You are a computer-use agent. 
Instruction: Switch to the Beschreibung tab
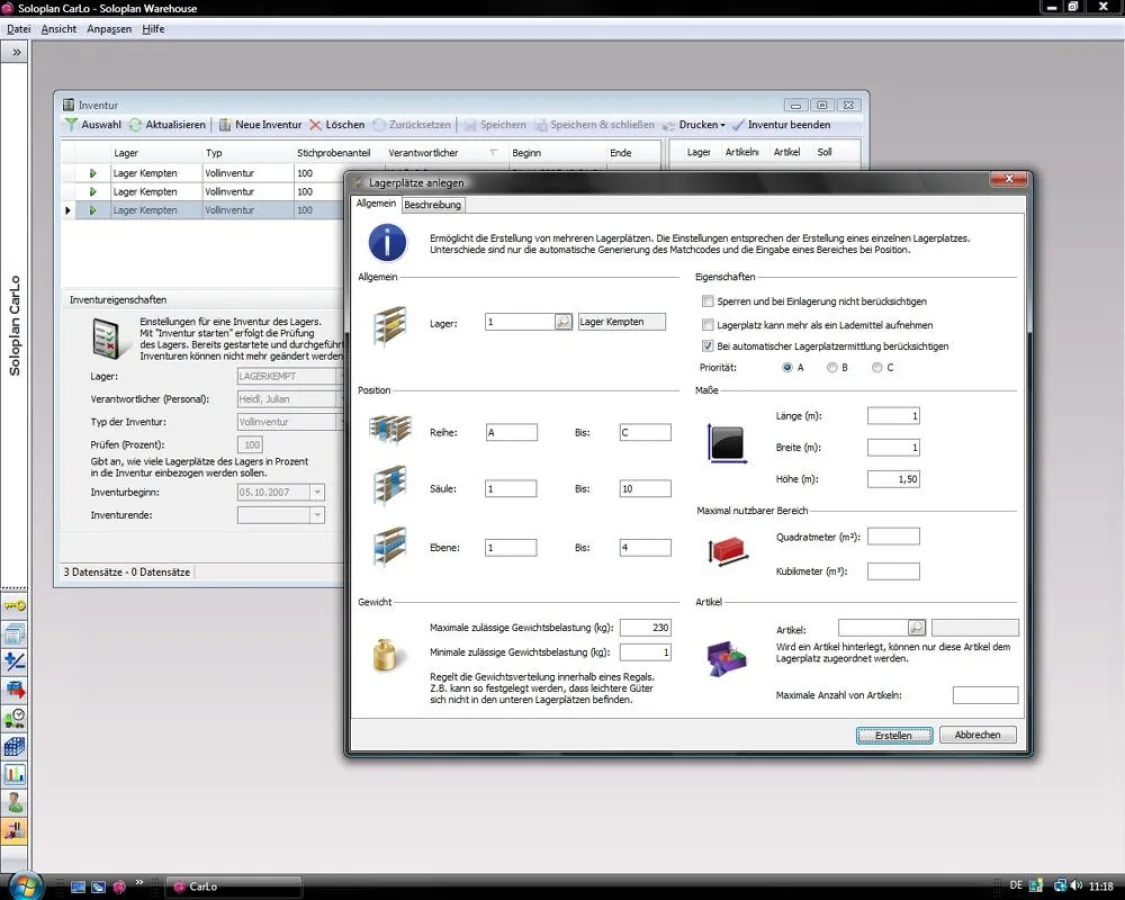[x=432, y=205]
